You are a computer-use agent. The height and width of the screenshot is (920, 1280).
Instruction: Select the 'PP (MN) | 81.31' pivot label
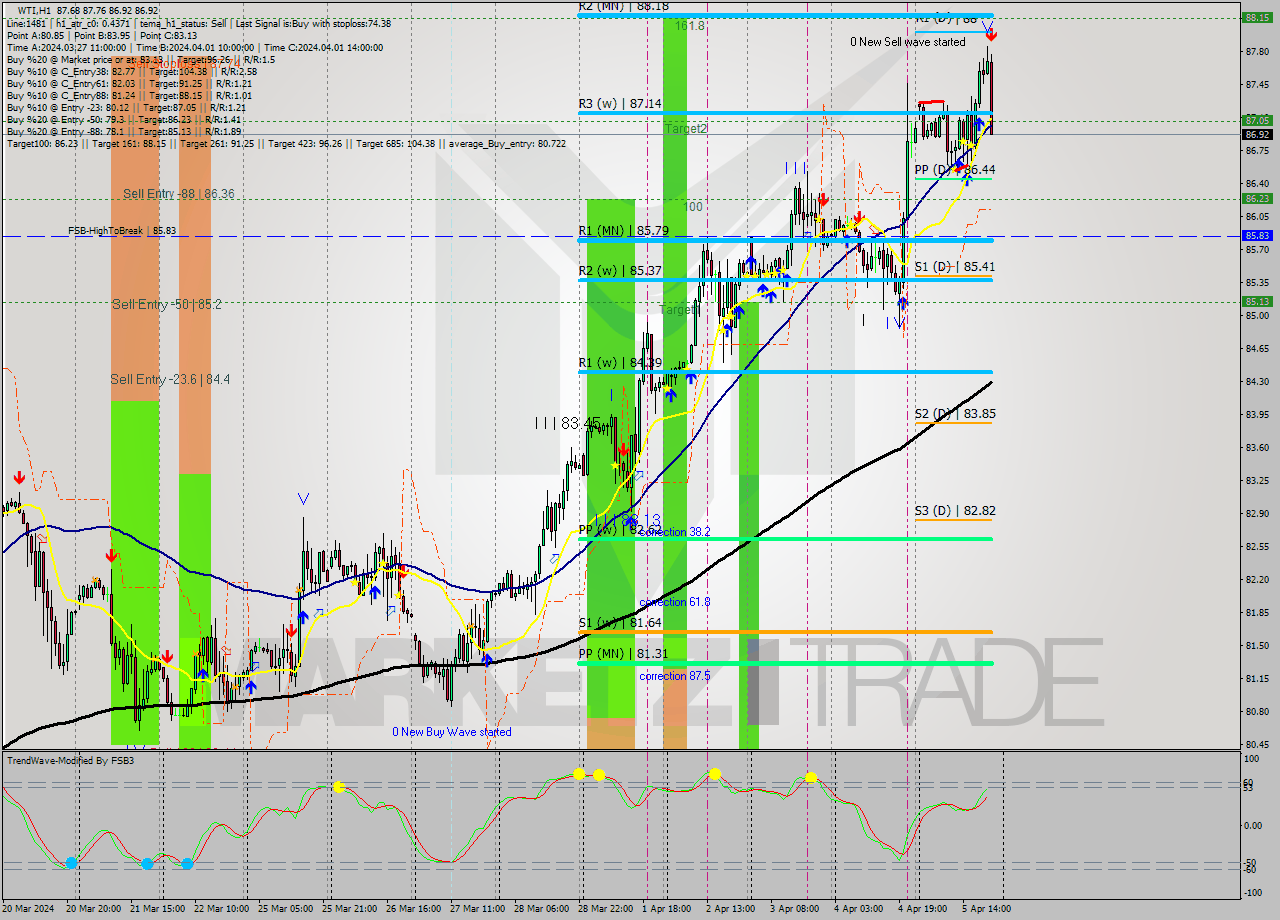click(x=624, y=654)
